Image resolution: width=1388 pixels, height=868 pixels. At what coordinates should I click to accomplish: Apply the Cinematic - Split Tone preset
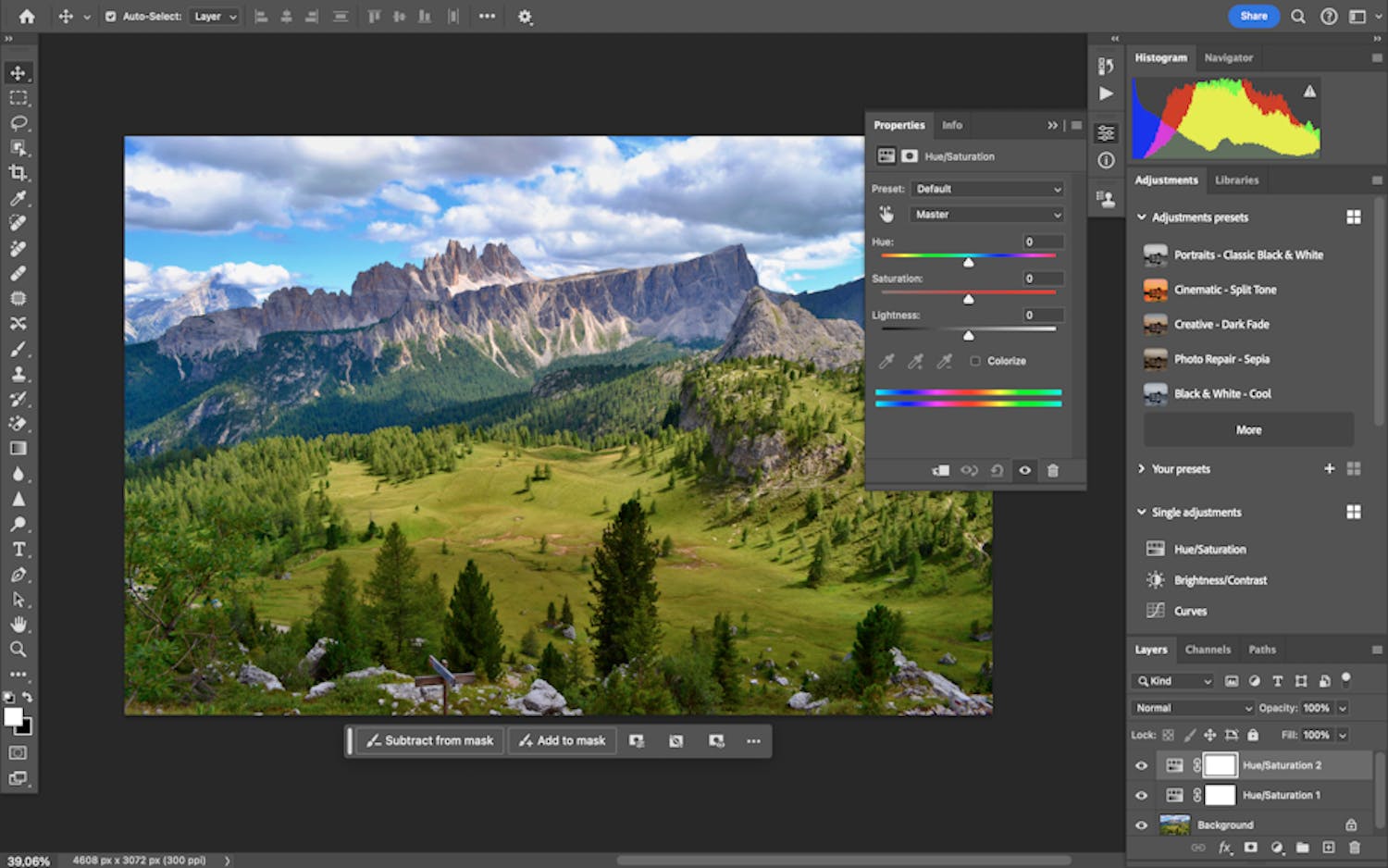(x=1224, y=290)
